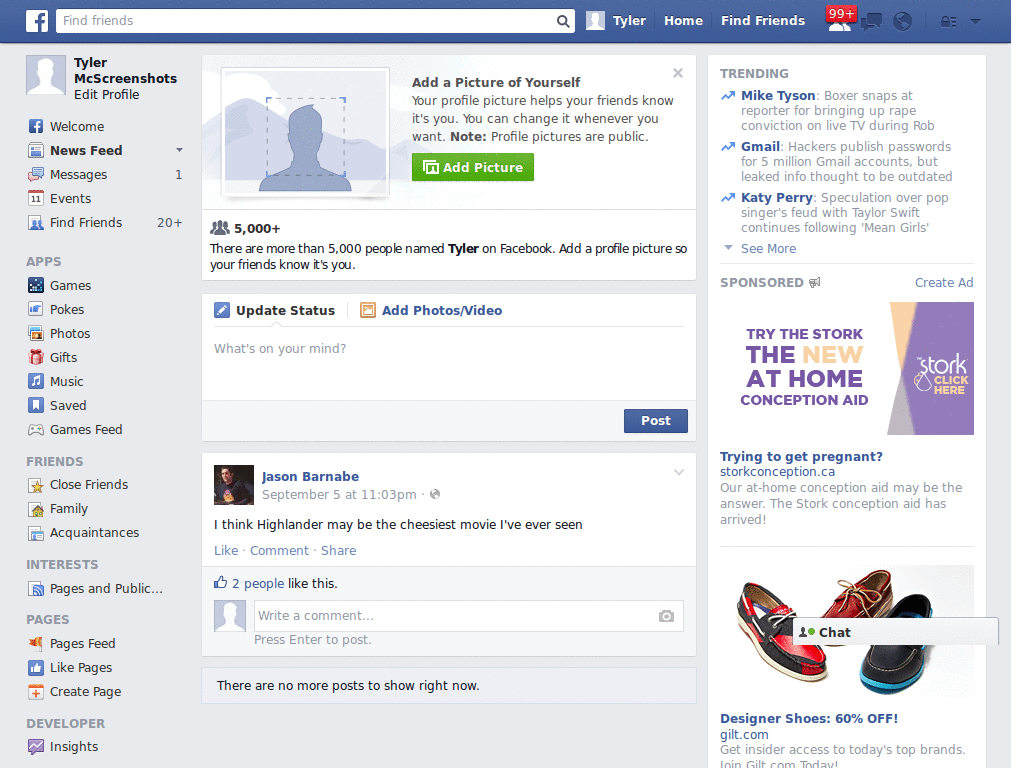The image size is (1024, 768).
Task: Click the Games app icon
Action: coord(36,285)
